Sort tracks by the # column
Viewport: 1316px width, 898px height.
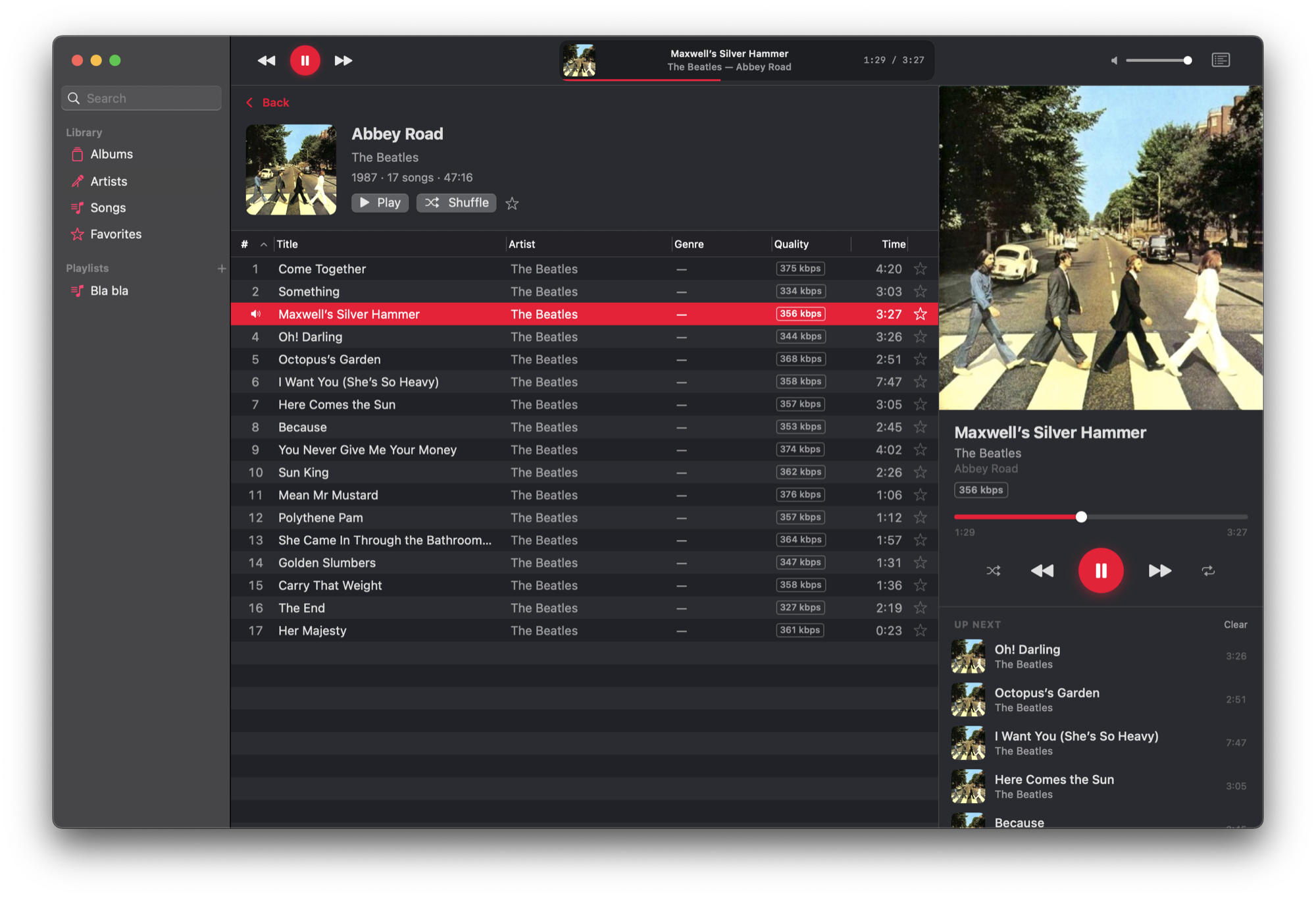point(253,244)
